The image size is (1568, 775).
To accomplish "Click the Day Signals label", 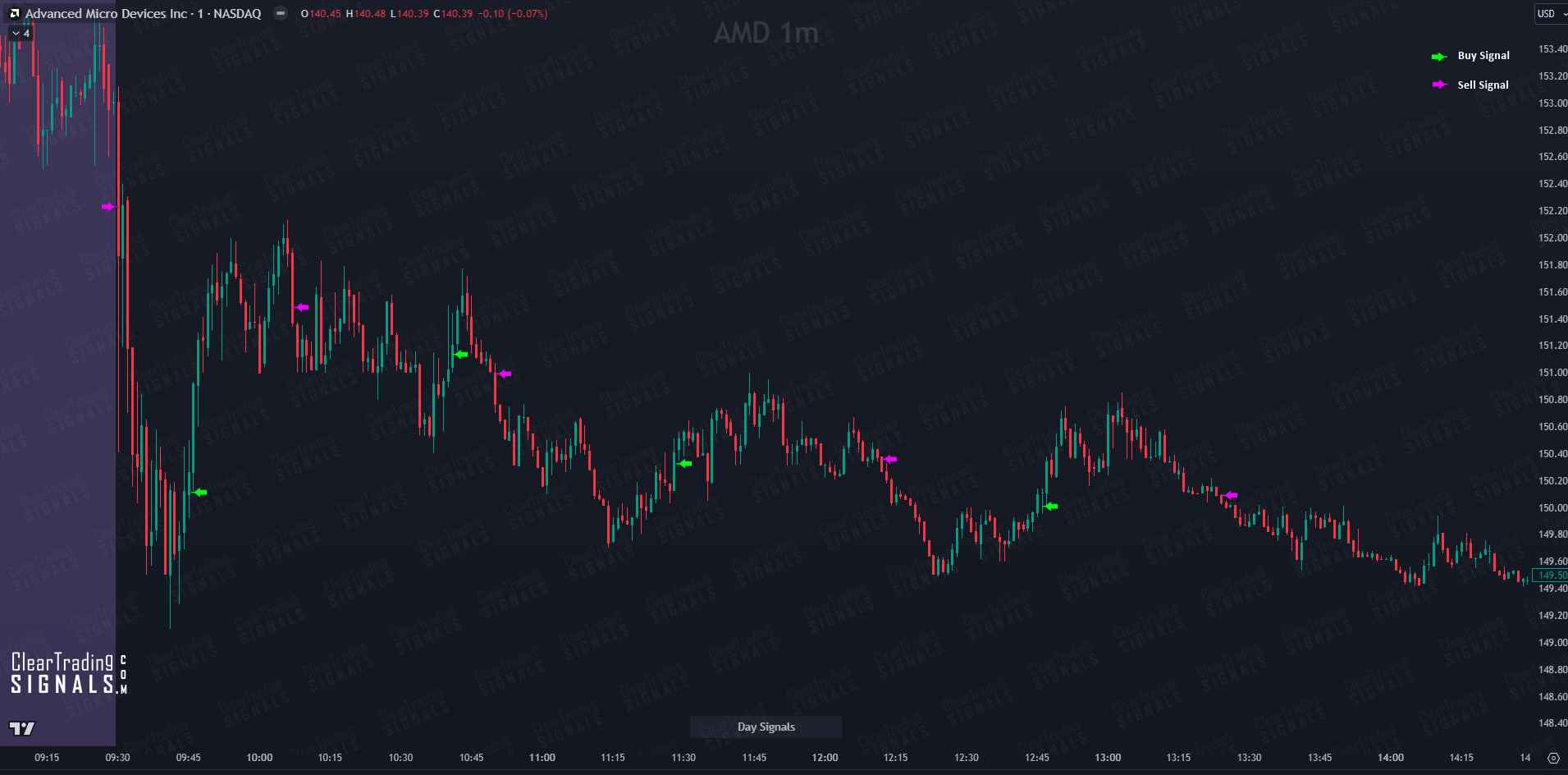I will coord(766,727).
